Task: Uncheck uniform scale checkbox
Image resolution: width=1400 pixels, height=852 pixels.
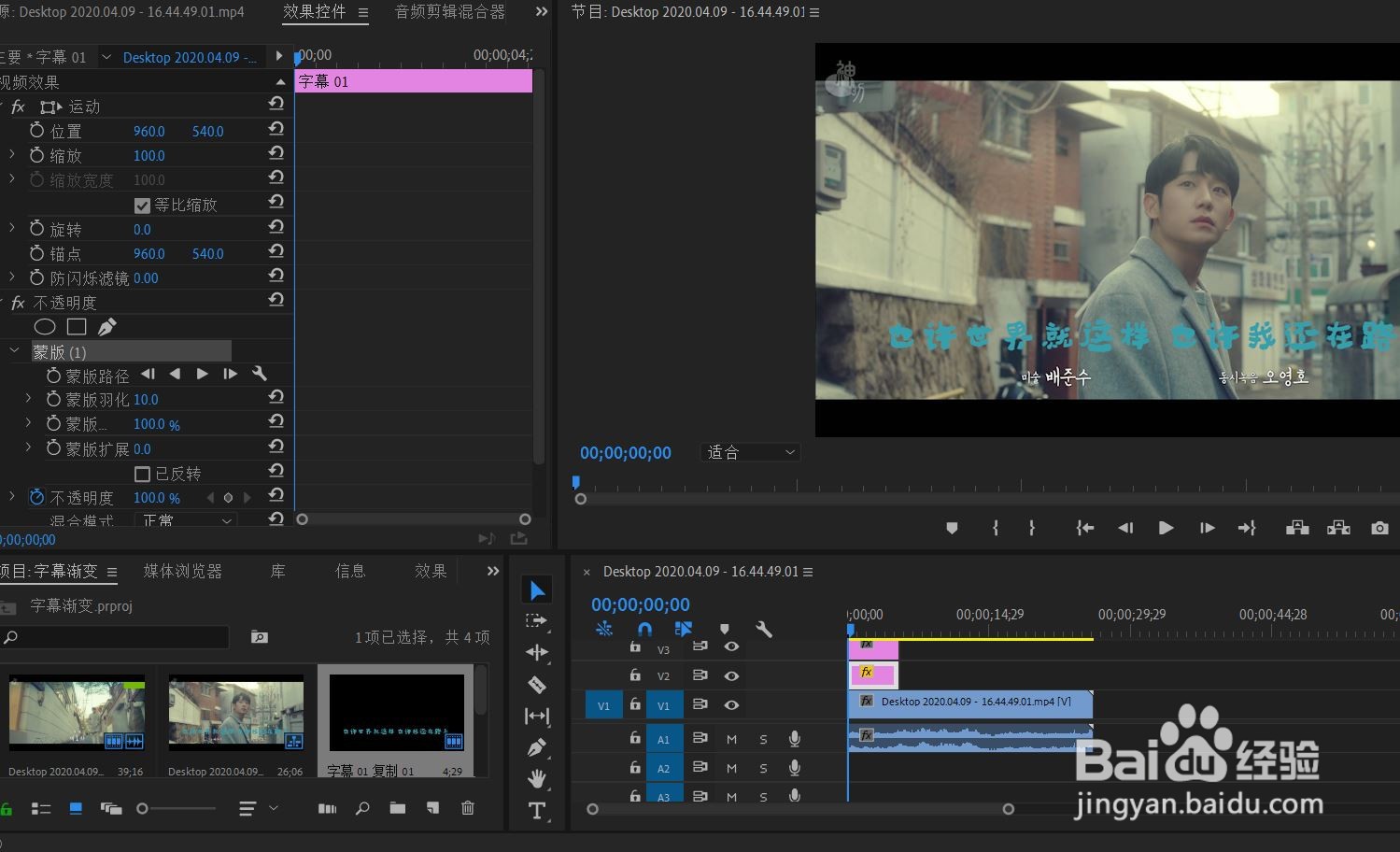Action: point(142,206)
